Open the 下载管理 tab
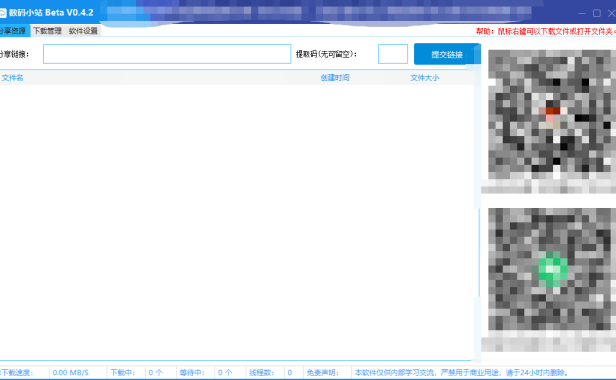616x380 pixels. (x=47, y=31)
